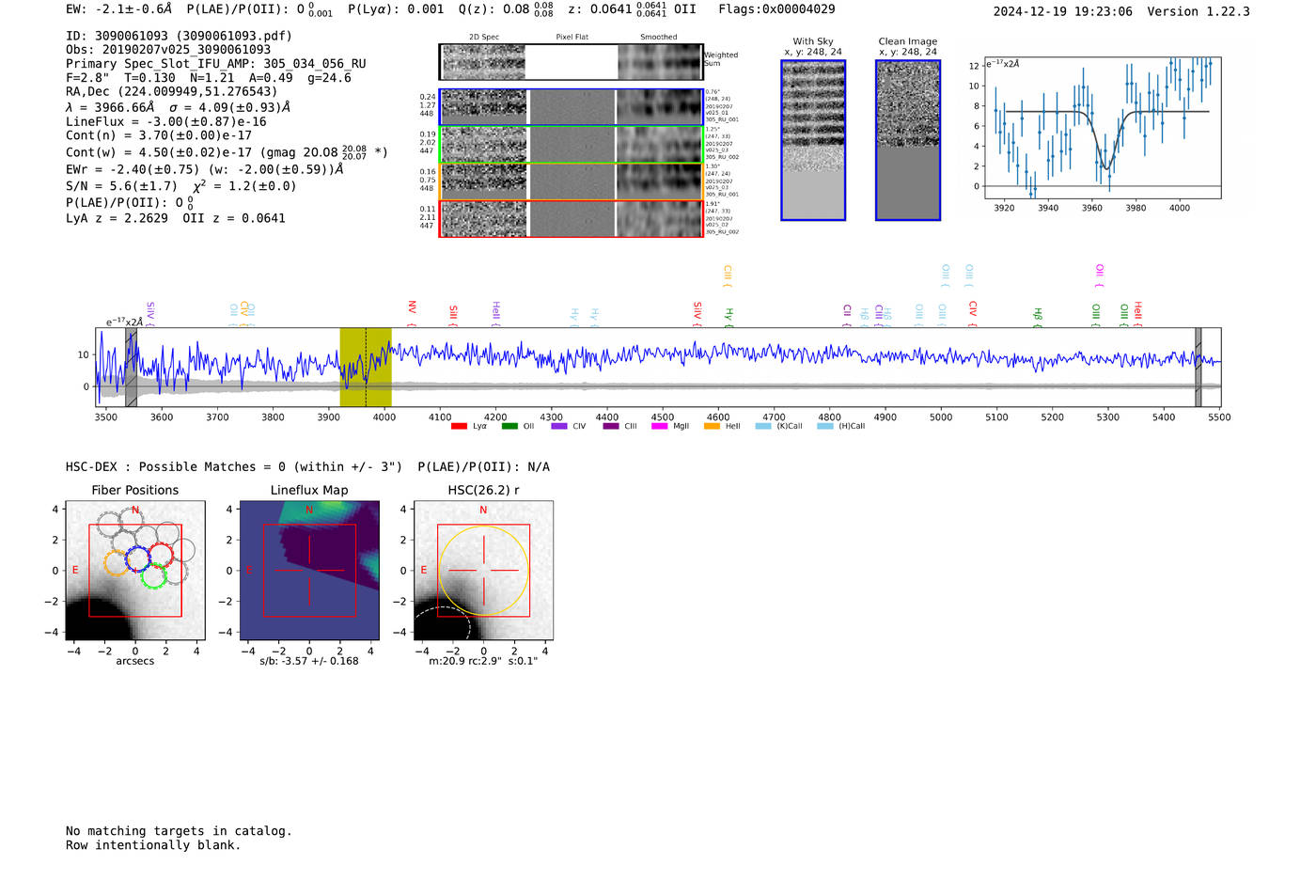Click the ID 3090061093 pdf text
This screenshot has width=1316, height=896.
tap(179, 36)
